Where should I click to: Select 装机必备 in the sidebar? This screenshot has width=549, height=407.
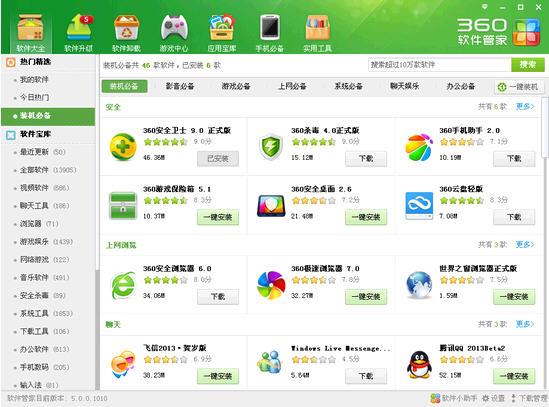coord(48,116)
